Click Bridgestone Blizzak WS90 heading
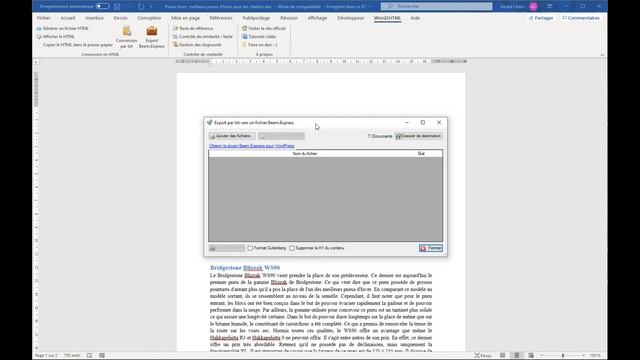Screen dimensions: 640x360 click(x=245, y=268)
